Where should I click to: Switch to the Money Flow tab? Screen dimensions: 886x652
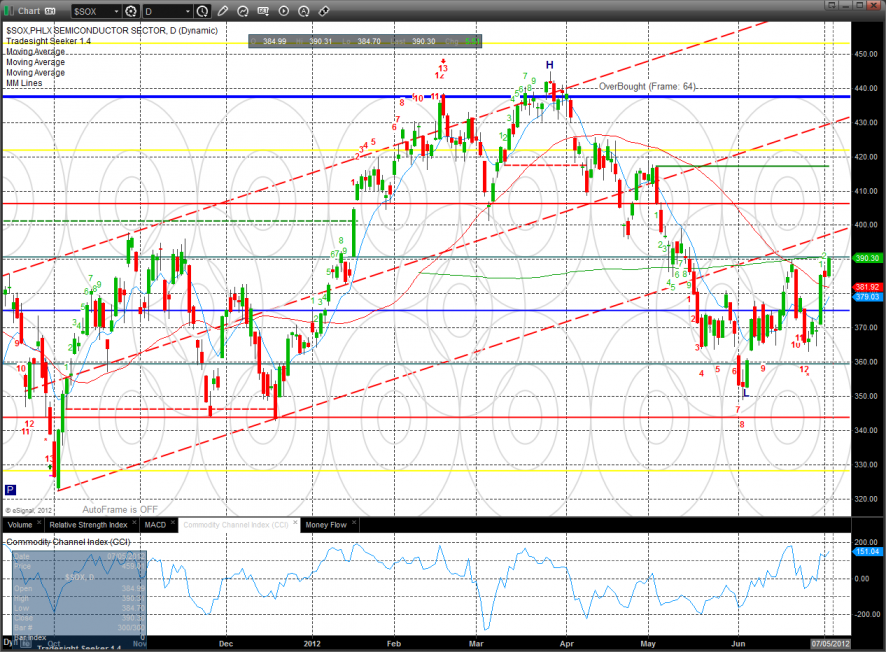point(326,525)
